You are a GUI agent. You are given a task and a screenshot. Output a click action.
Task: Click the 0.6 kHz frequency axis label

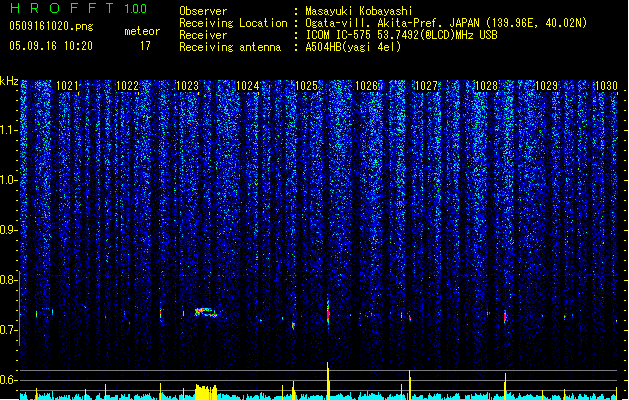[x=8, y=380]
